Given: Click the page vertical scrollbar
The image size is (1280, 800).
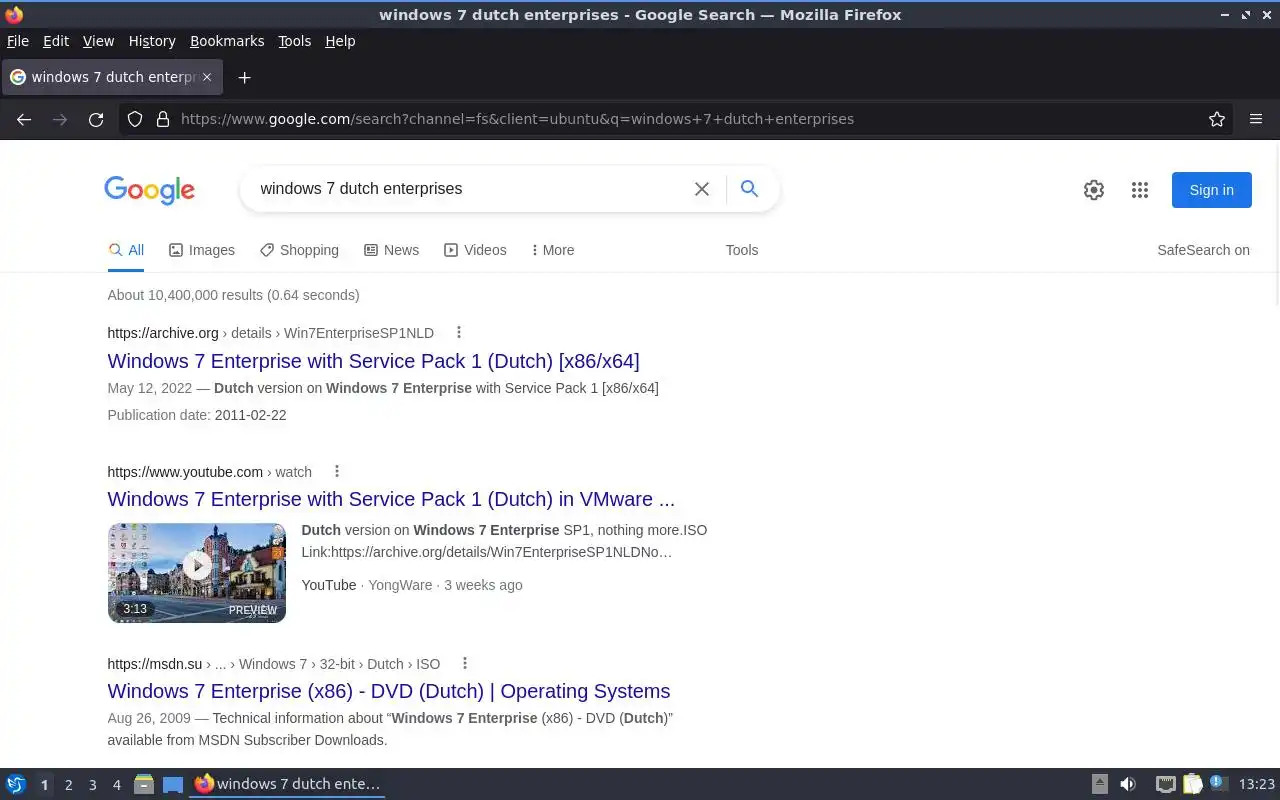Looking at the screenshot, I should click(1276, 225).
